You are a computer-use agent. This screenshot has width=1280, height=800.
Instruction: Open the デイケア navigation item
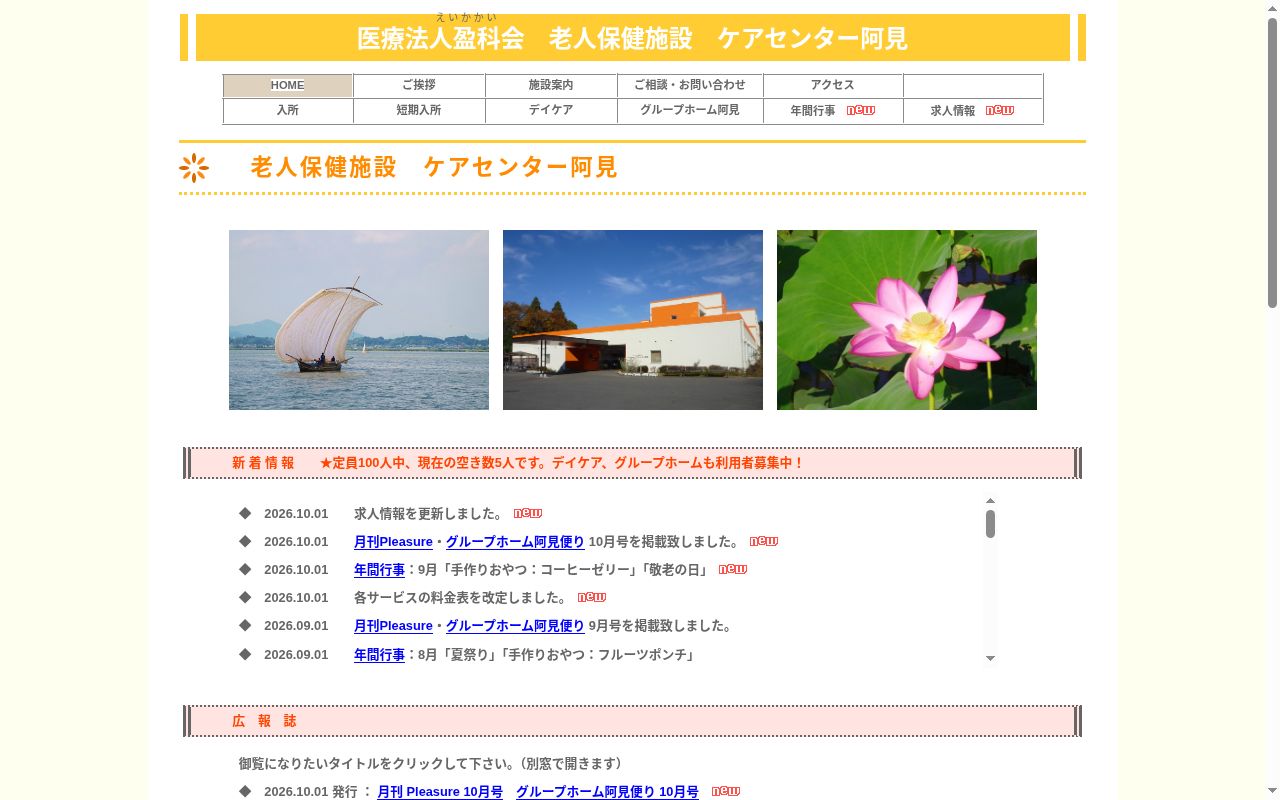click(x=551, y=111)
